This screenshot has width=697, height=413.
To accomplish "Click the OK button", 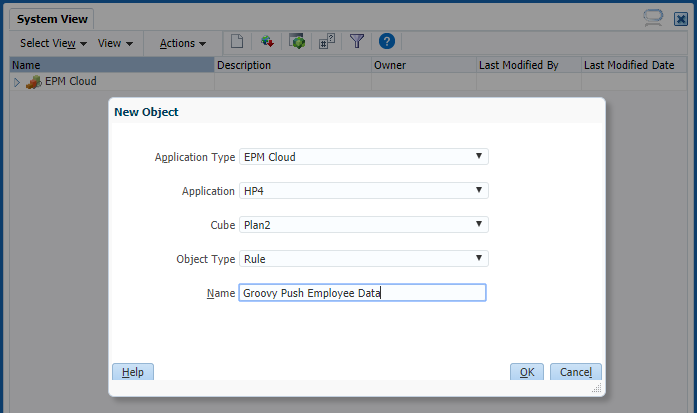I will 527,372.
